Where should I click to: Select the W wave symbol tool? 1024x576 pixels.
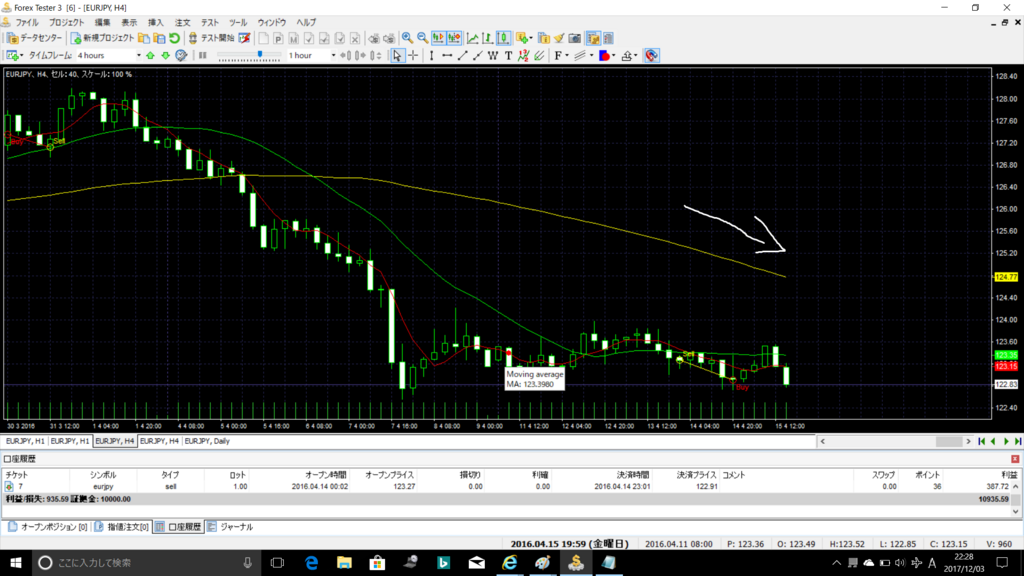[493, 56]
